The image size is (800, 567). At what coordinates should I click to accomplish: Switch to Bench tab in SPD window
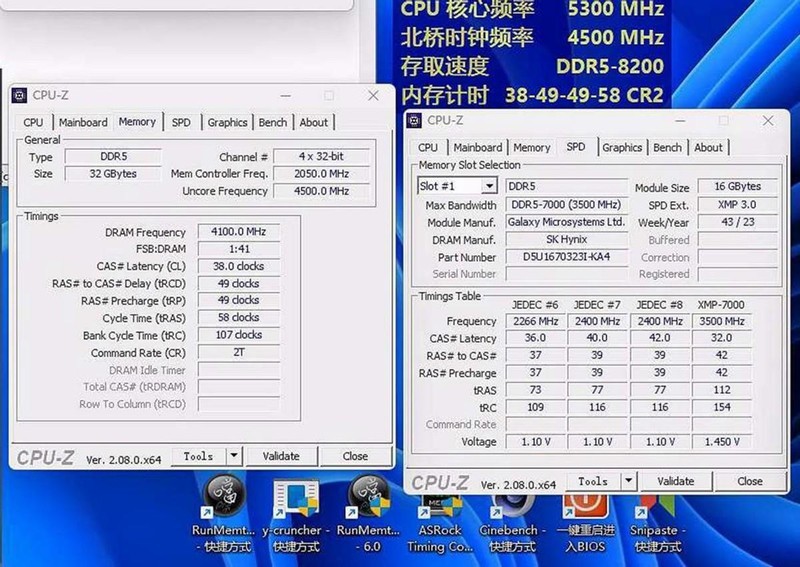[x=667, y=147]
